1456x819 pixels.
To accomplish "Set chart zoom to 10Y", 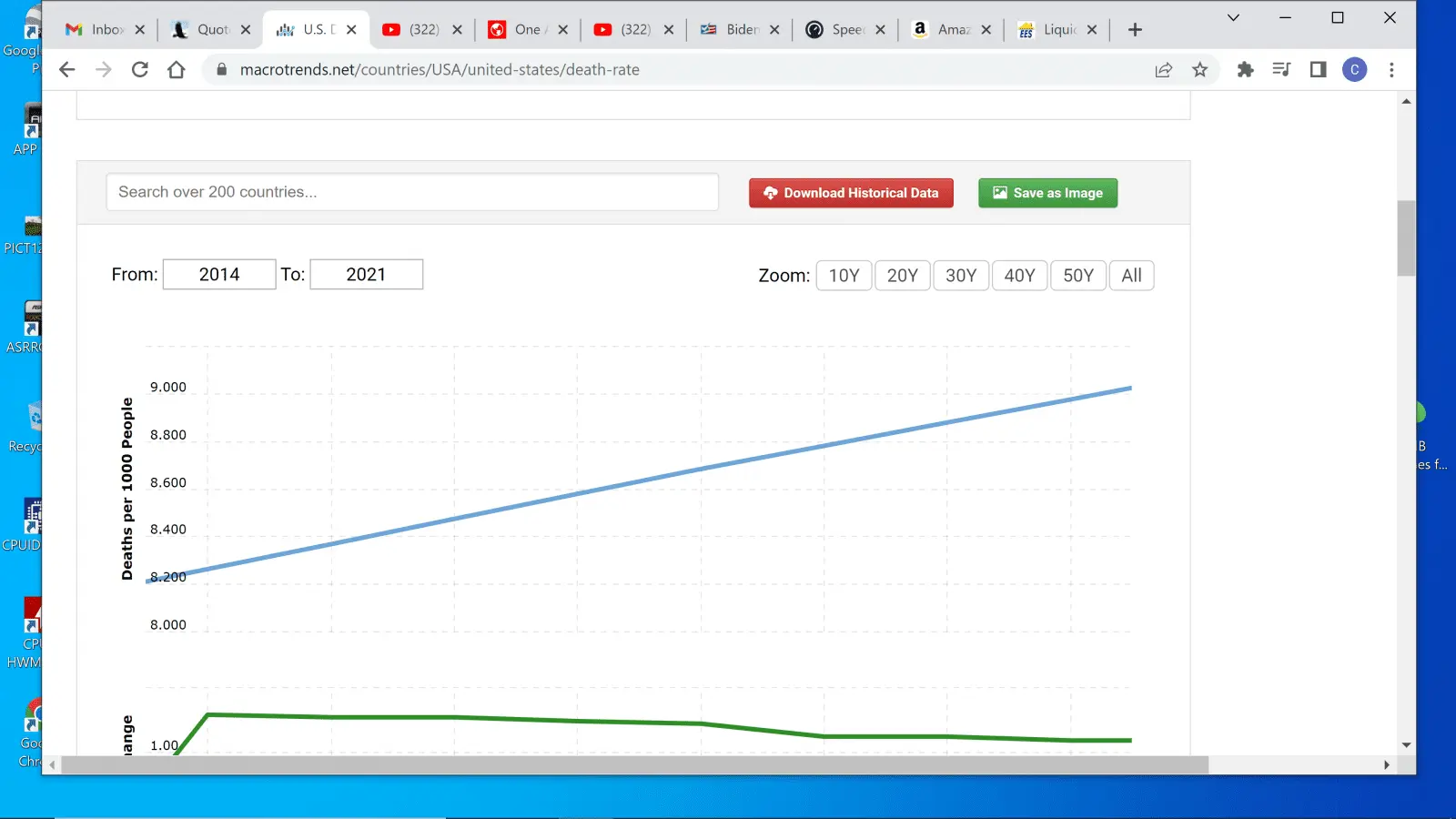I will (x=844, y=276).
